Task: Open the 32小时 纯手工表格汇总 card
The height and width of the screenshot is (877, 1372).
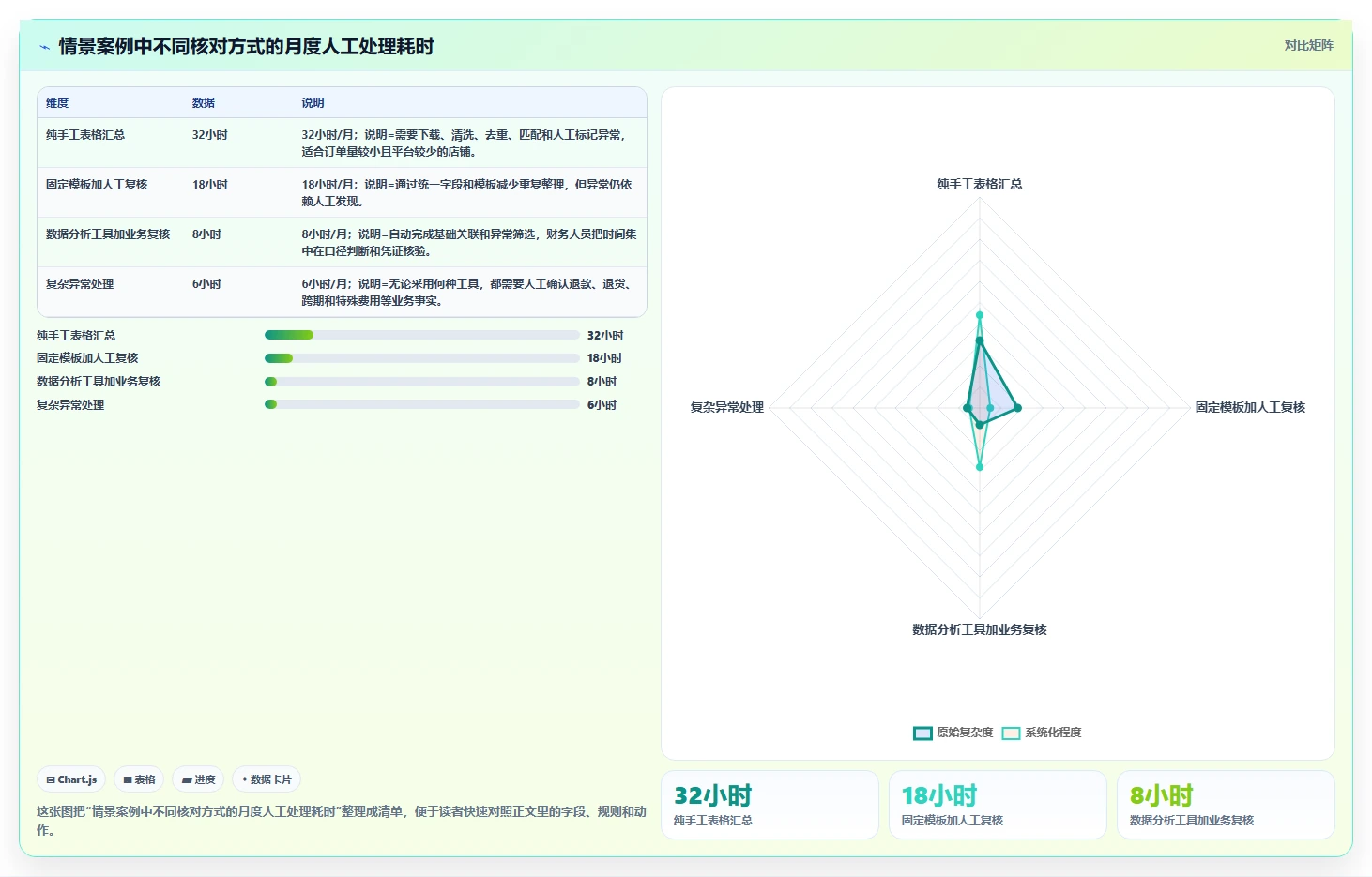Action: click(x=770, y=805)
